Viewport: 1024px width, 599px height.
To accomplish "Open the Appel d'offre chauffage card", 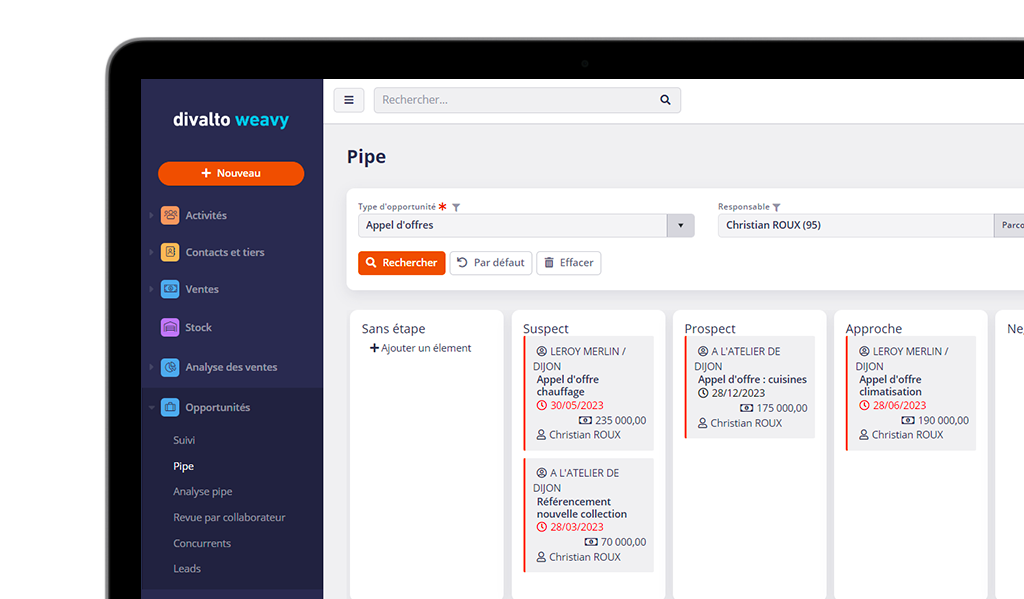I will [588, 393].
